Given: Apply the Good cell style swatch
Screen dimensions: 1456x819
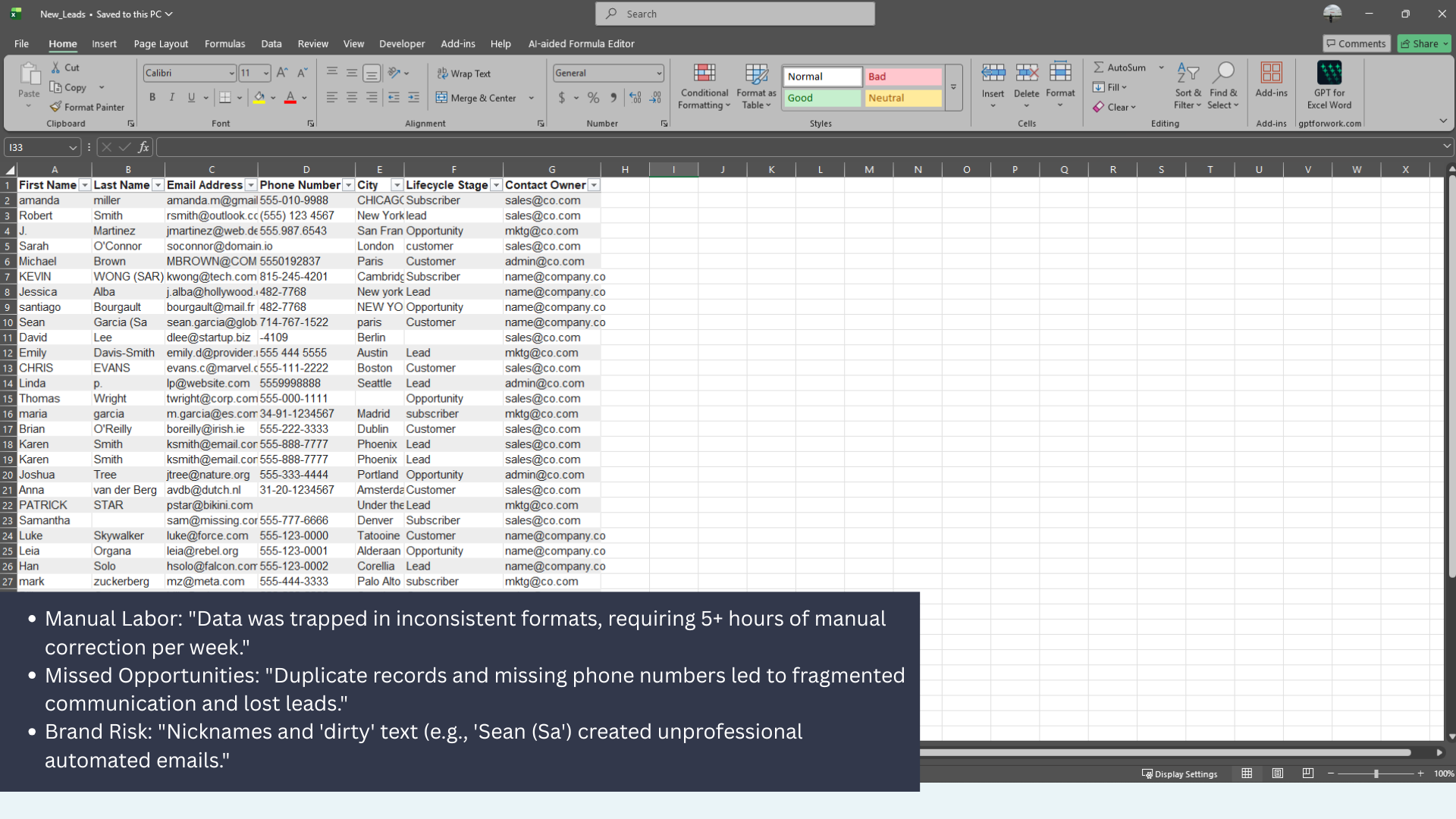Looking at the screenshot, I should pyautogui.click(x=822, y=98).
